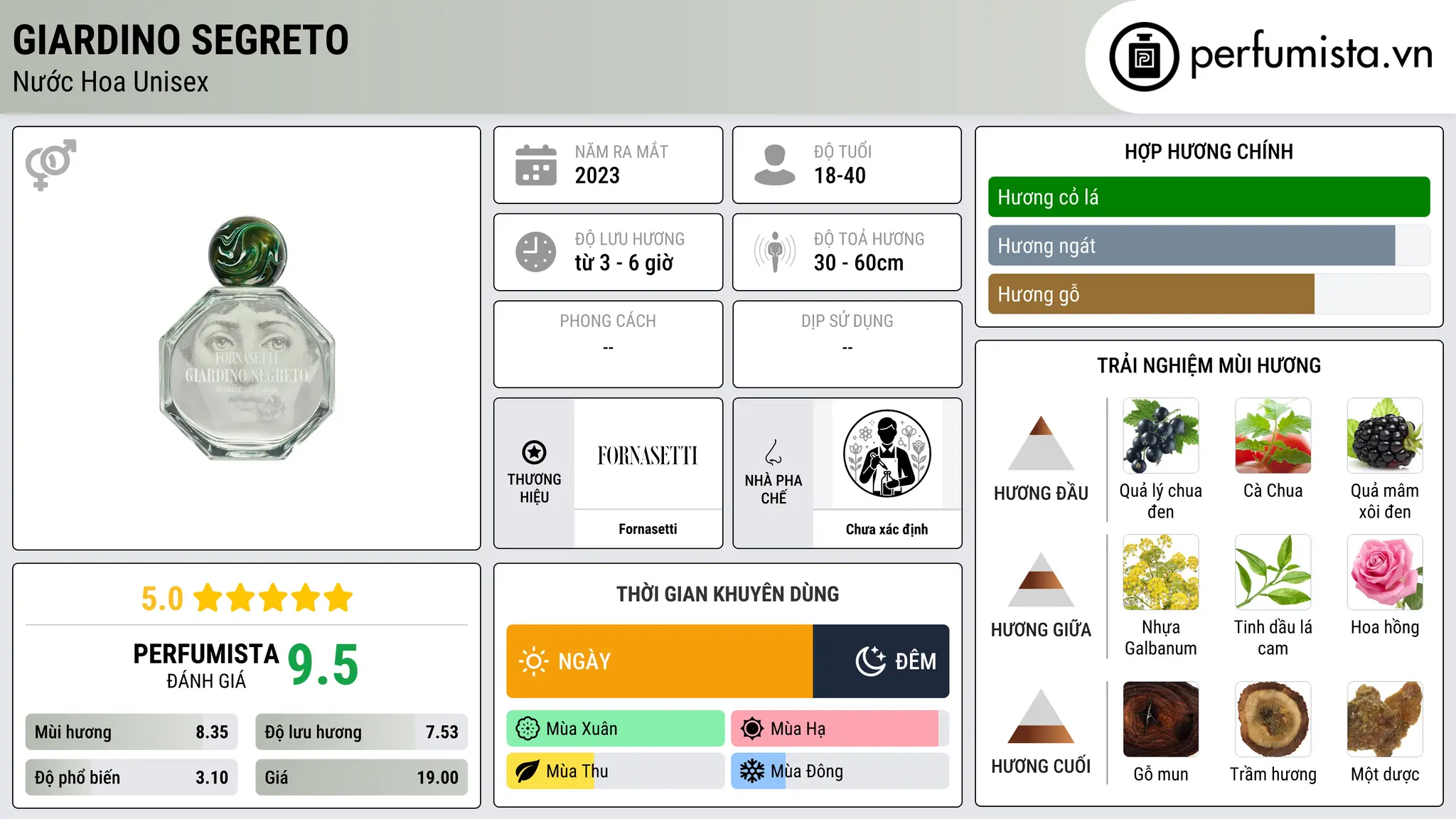The image size is (1456, 819).
Task: Click the Mùa Hạ season bar
Action: tap(840, 729)
